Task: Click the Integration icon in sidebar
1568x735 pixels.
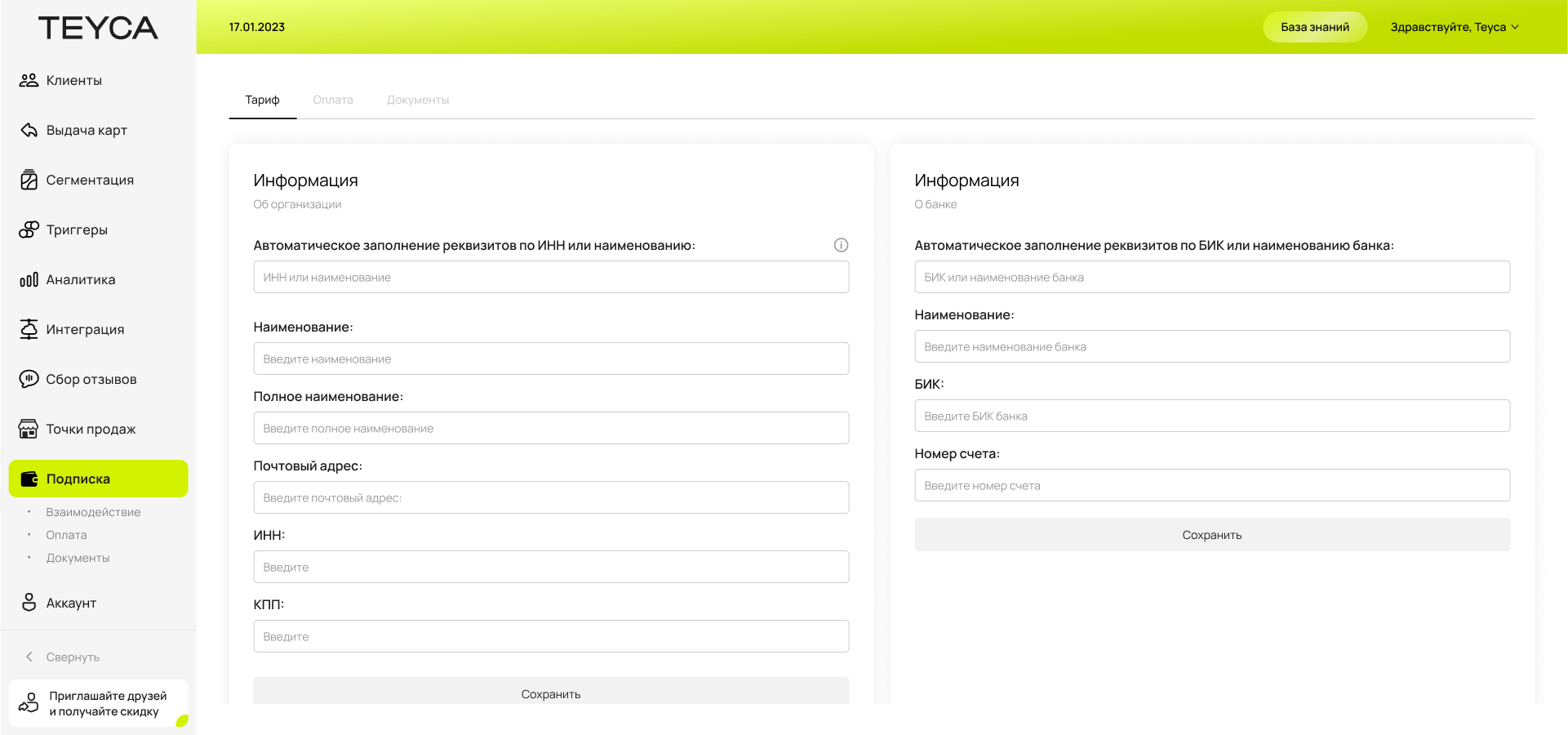Action: click(x=29, y=329)
